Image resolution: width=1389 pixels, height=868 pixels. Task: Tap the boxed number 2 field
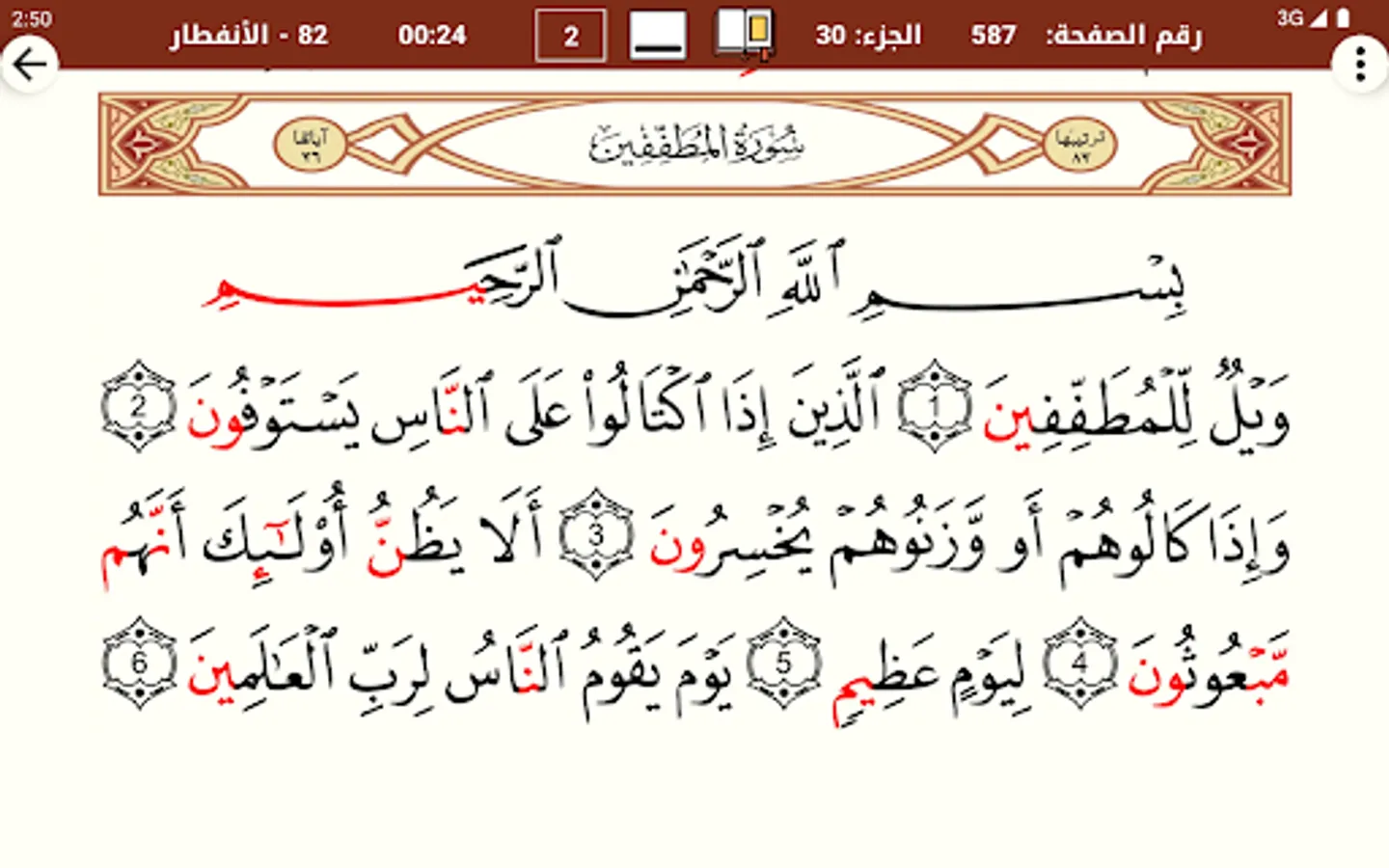point(570,36)
